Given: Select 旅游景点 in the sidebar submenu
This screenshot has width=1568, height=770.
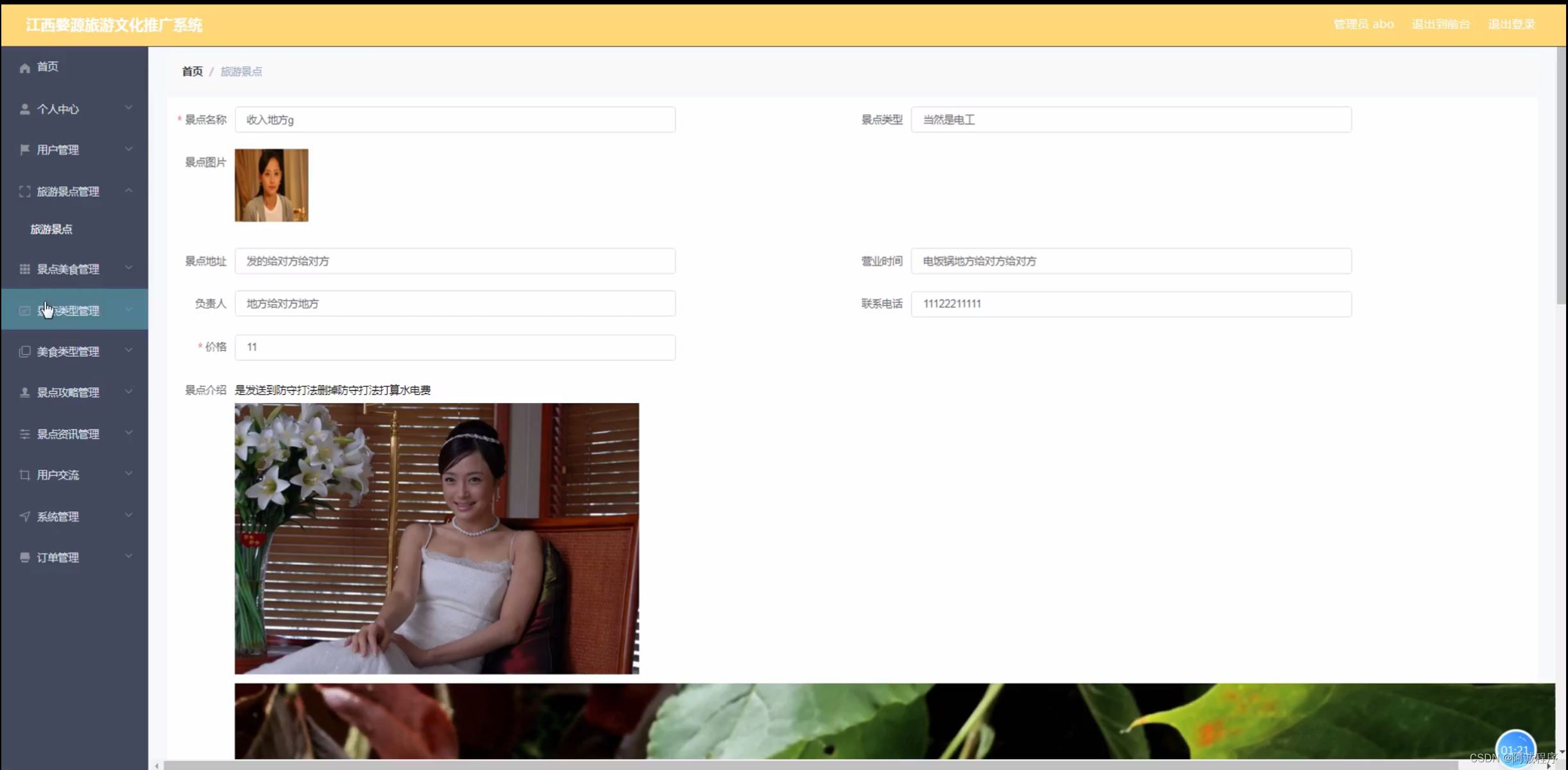Looking at the screenshot, I should pos(53,228).
